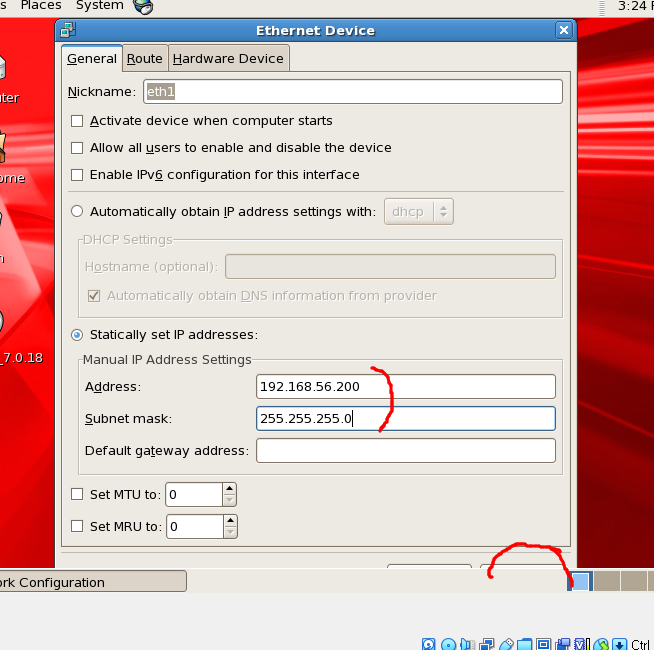Click the Nickname field containing eth1
This screenshot has width=654, height=650.
(x=353, y=91)
